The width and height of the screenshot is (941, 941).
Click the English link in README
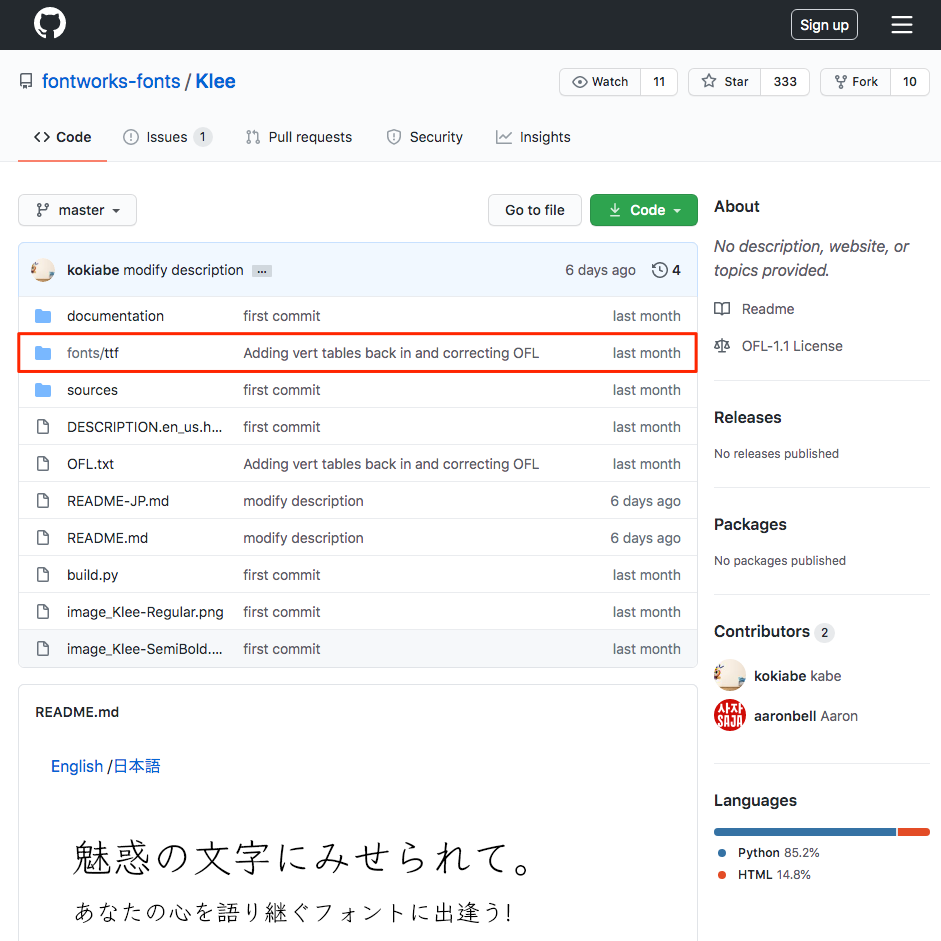77,766
